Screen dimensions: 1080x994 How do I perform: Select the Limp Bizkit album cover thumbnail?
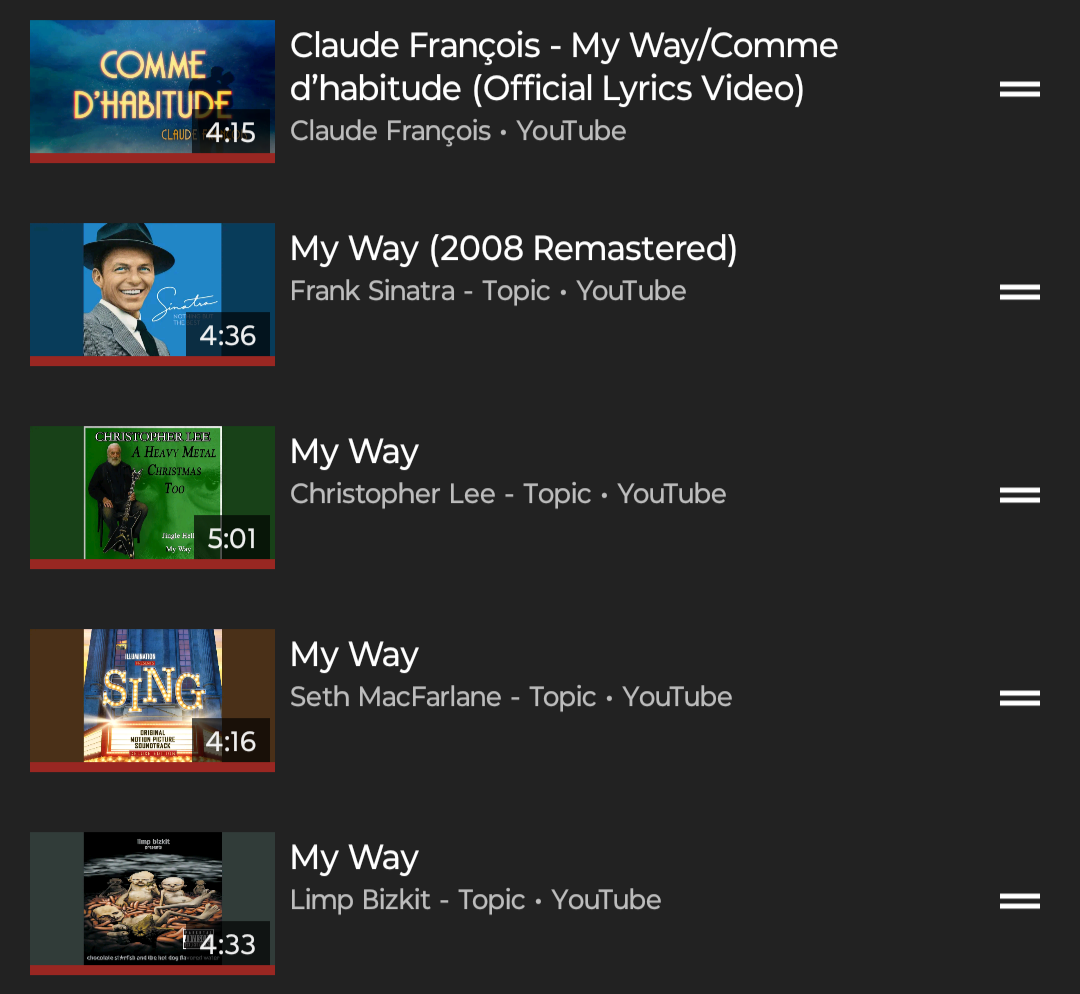152,903
